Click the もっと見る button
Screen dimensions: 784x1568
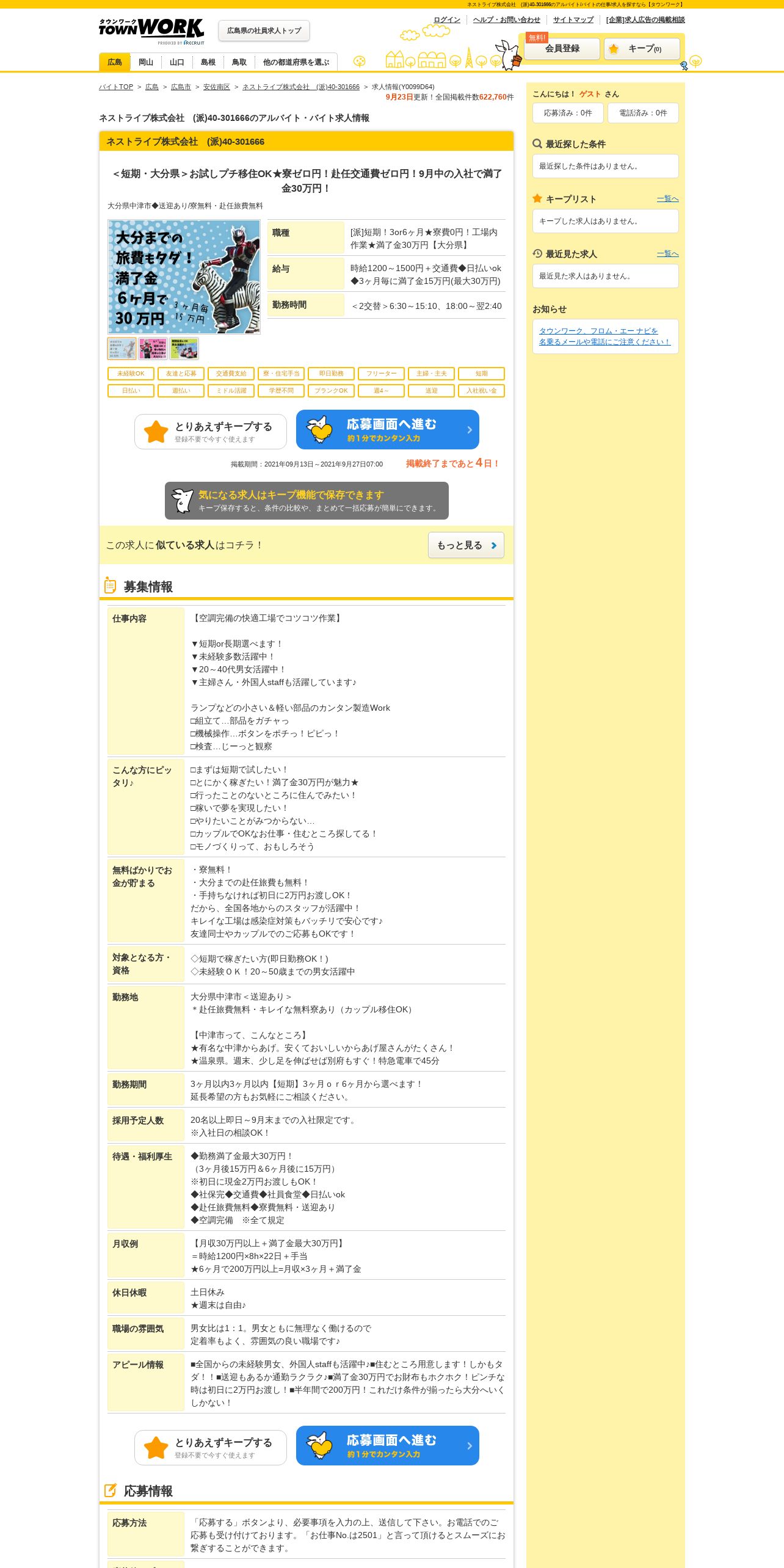pyautogui.click(x=466, y=545)
